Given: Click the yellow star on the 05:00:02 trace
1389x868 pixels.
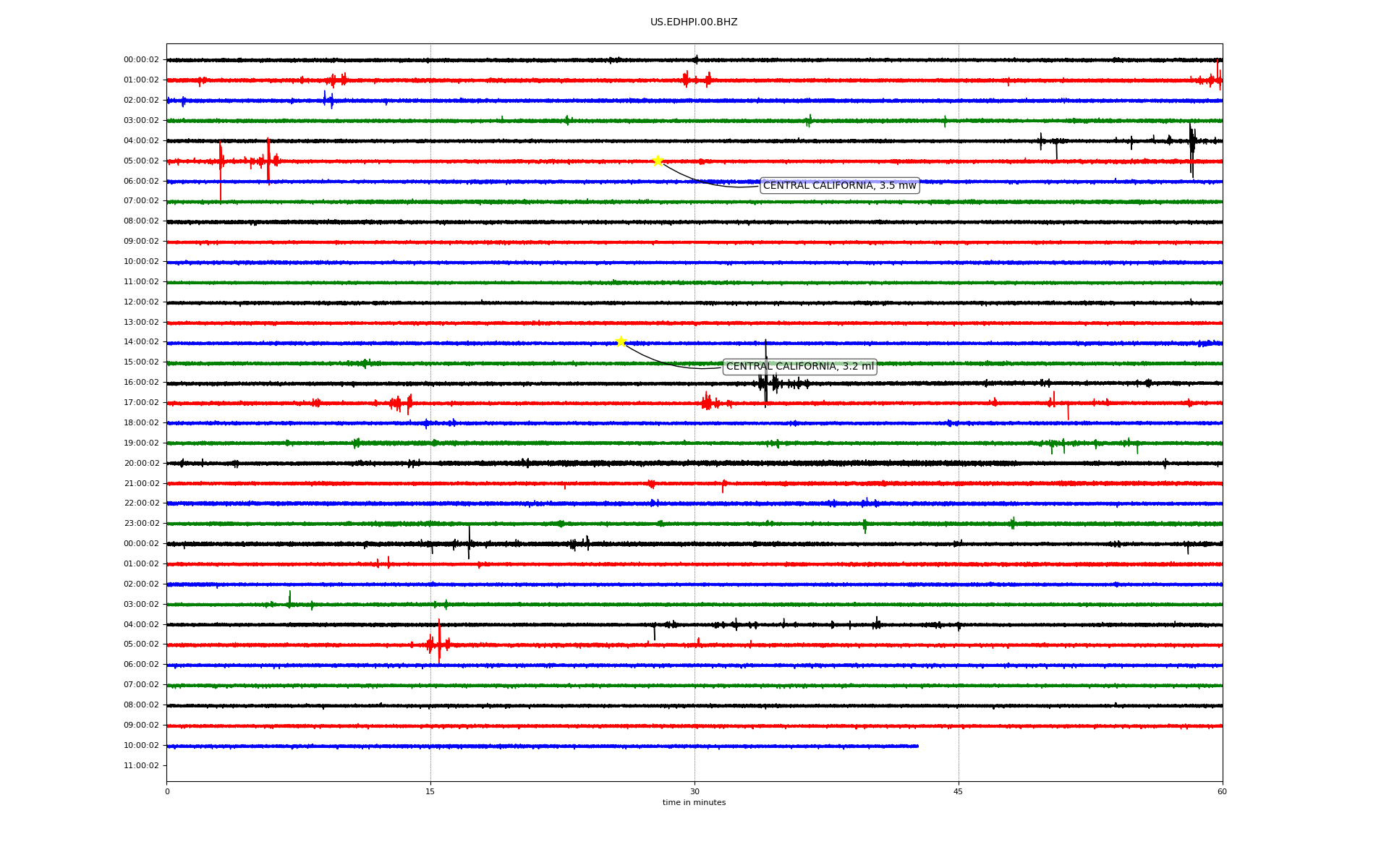Looking at the screenshot, I should pos(658,161).
